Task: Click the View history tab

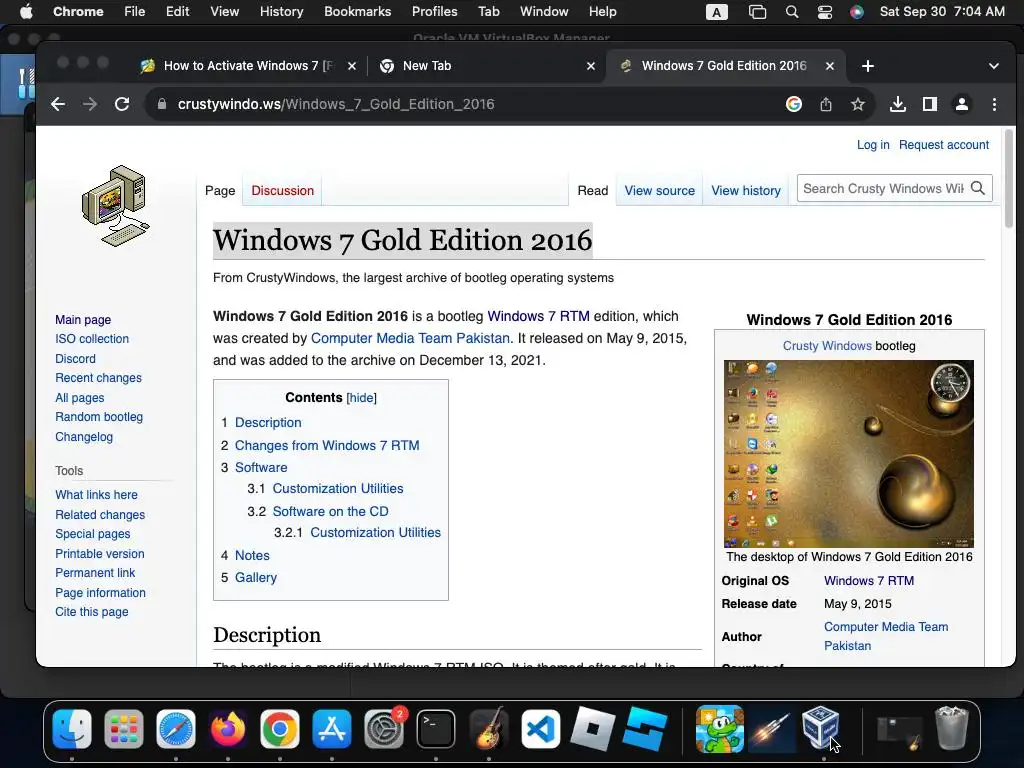Action: tap(746, 191)
